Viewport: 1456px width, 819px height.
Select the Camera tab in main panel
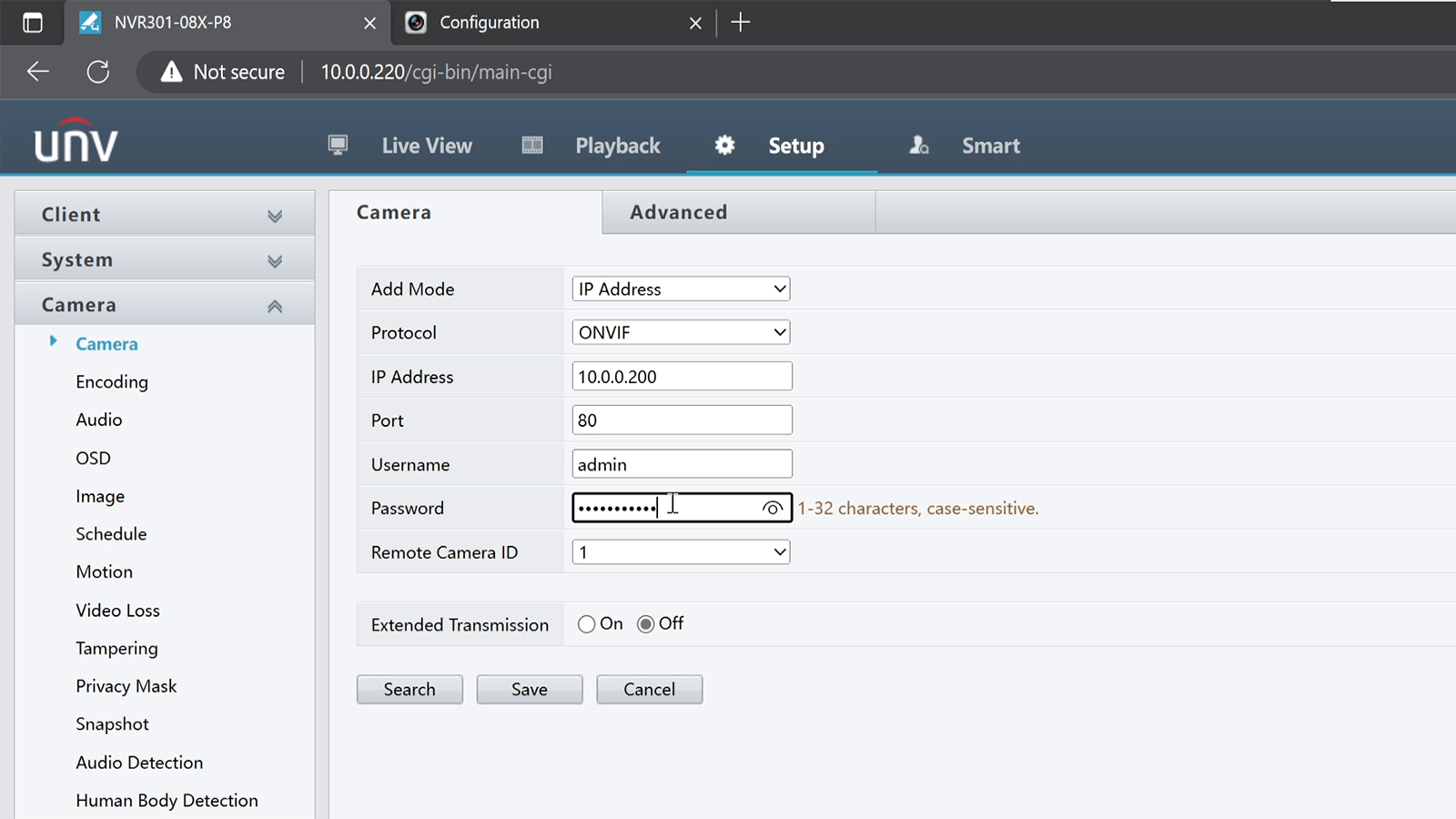465,212
